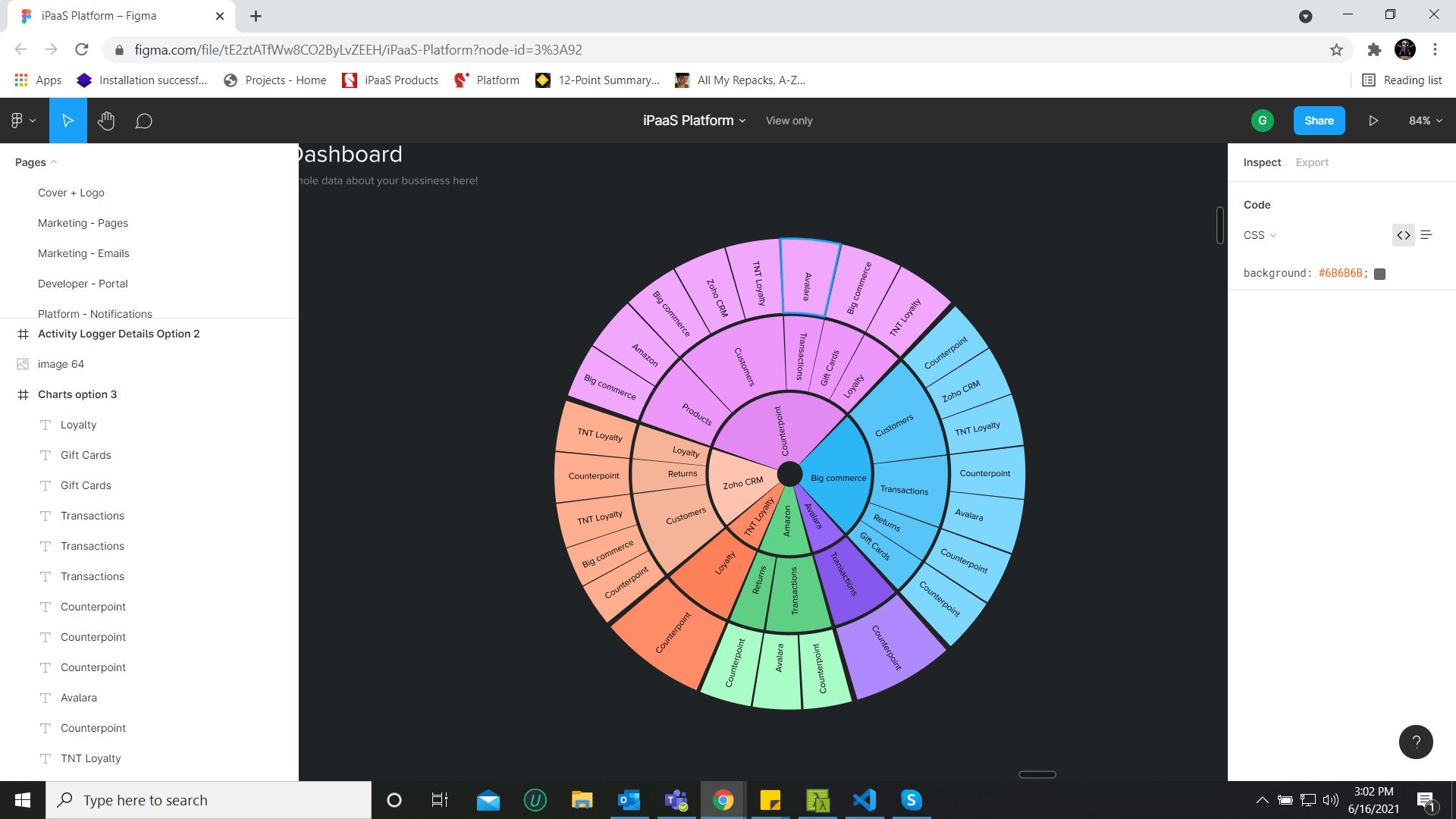Open the CSS language dropdown
This screenshot has width=1456, height=819.
click(1260, 235)
